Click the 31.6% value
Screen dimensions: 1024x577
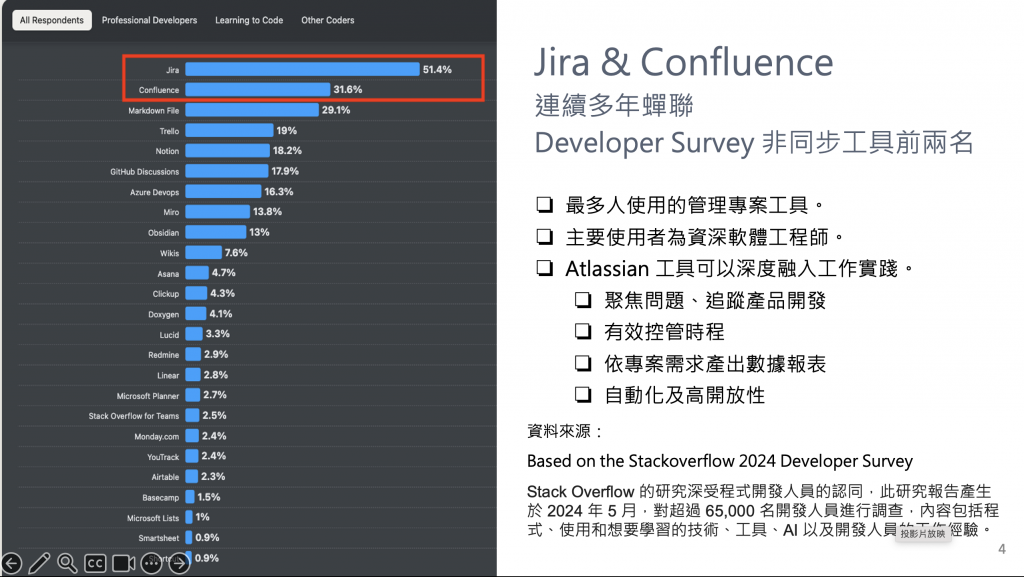pos(348,89)
